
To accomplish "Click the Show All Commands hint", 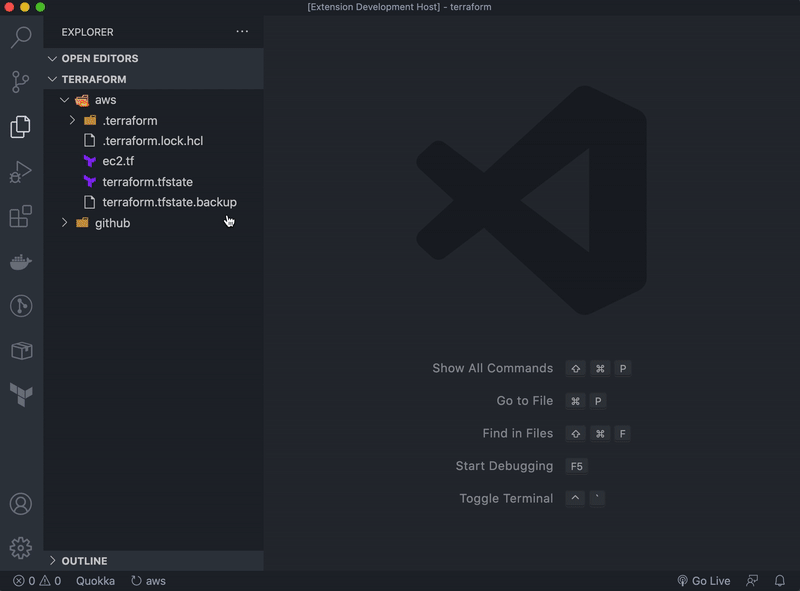I will (x=492, y=368).
